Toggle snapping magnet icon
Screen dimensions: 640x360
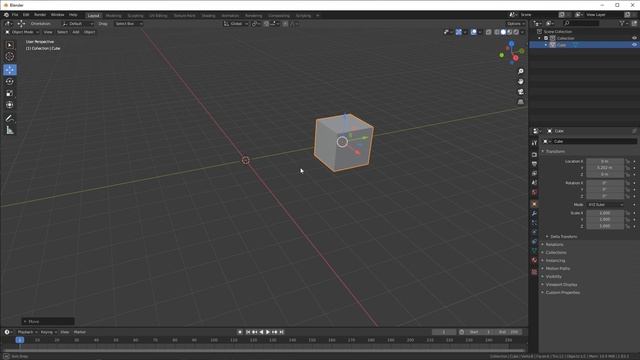(266, 24)
